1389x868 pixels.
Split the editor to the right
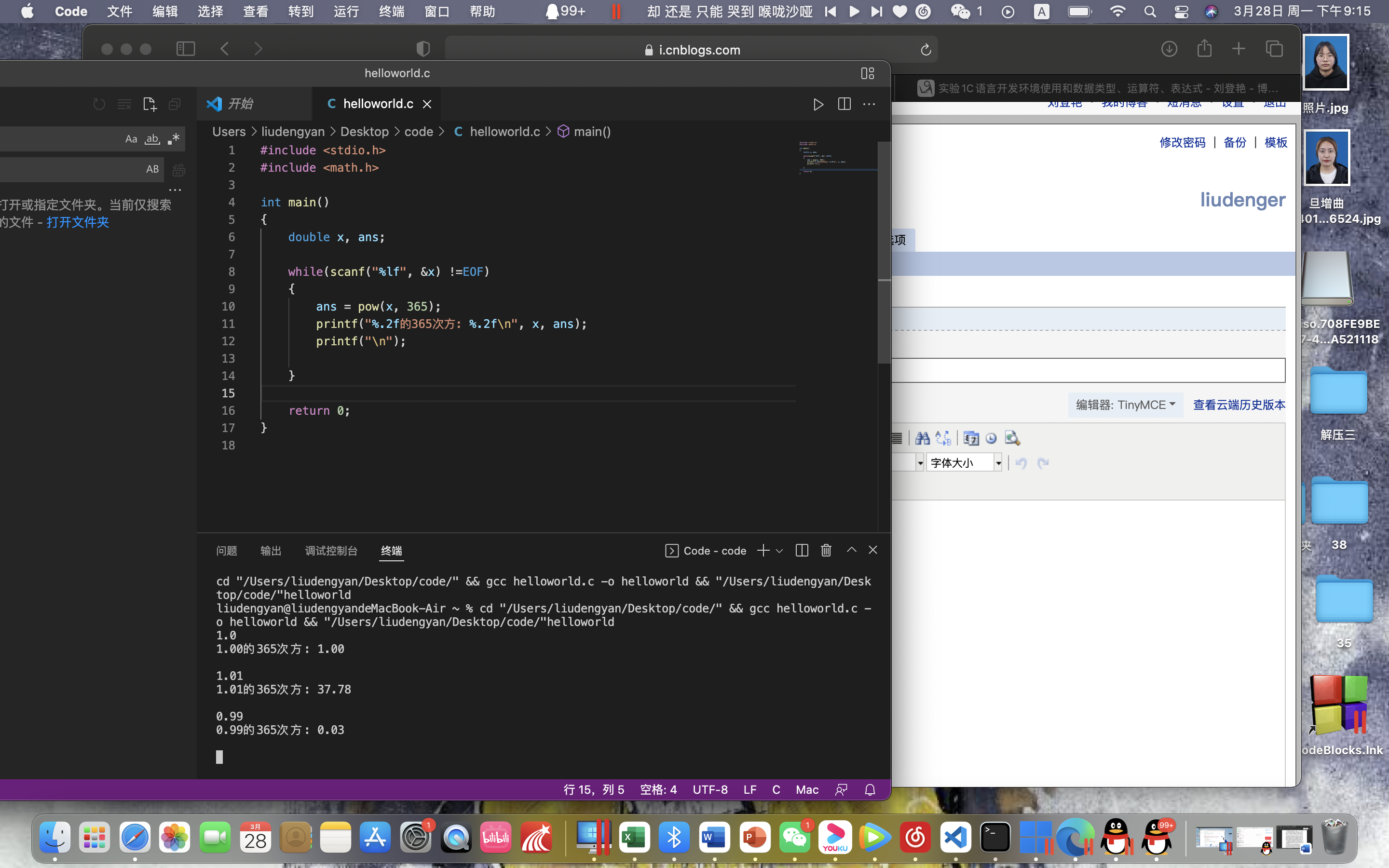pyautogui.click(x=844, y=104)
